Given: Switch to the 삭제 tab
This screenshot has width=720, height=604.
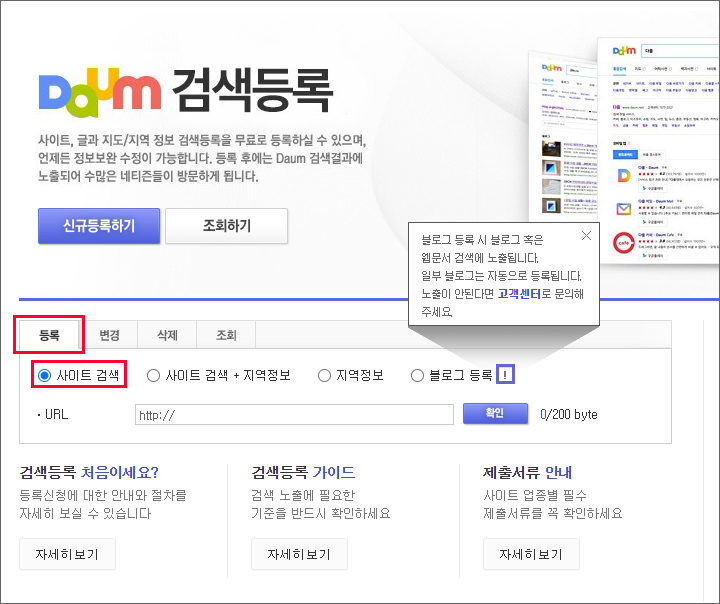Looking at the screenshot, I should tap(167, 335).
